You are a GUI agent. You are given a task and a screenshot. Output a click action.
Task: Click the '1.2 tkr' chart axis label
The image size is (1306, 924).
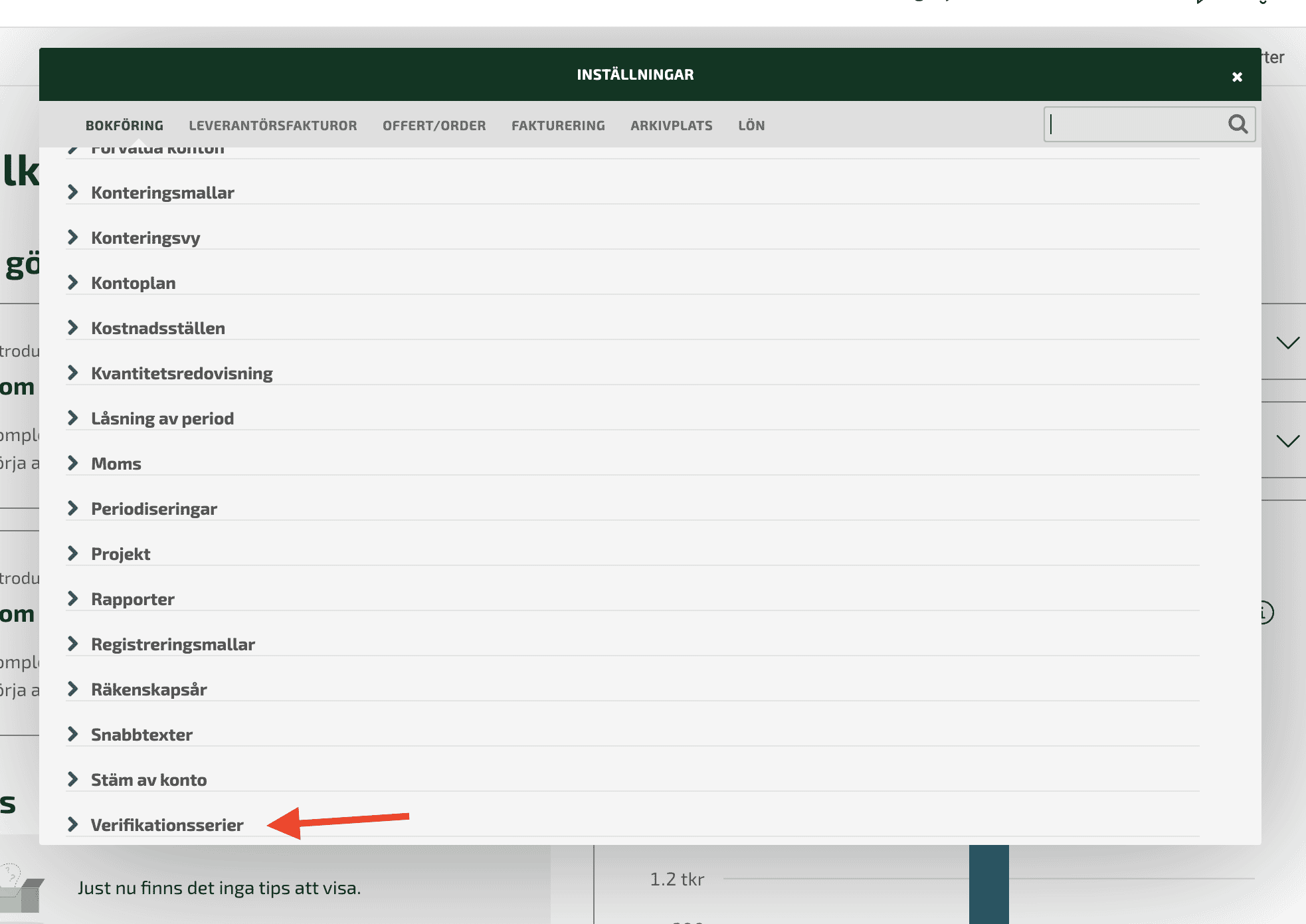point(677,879)
